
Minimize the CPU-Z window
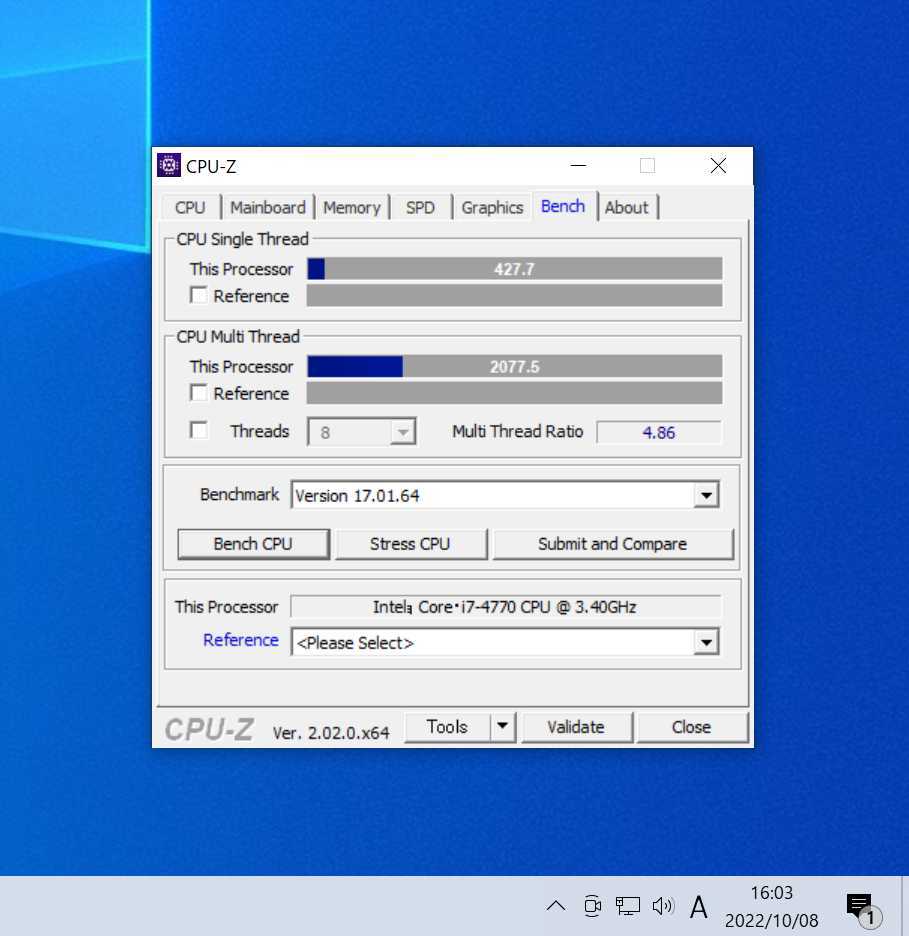click(578, 165)
